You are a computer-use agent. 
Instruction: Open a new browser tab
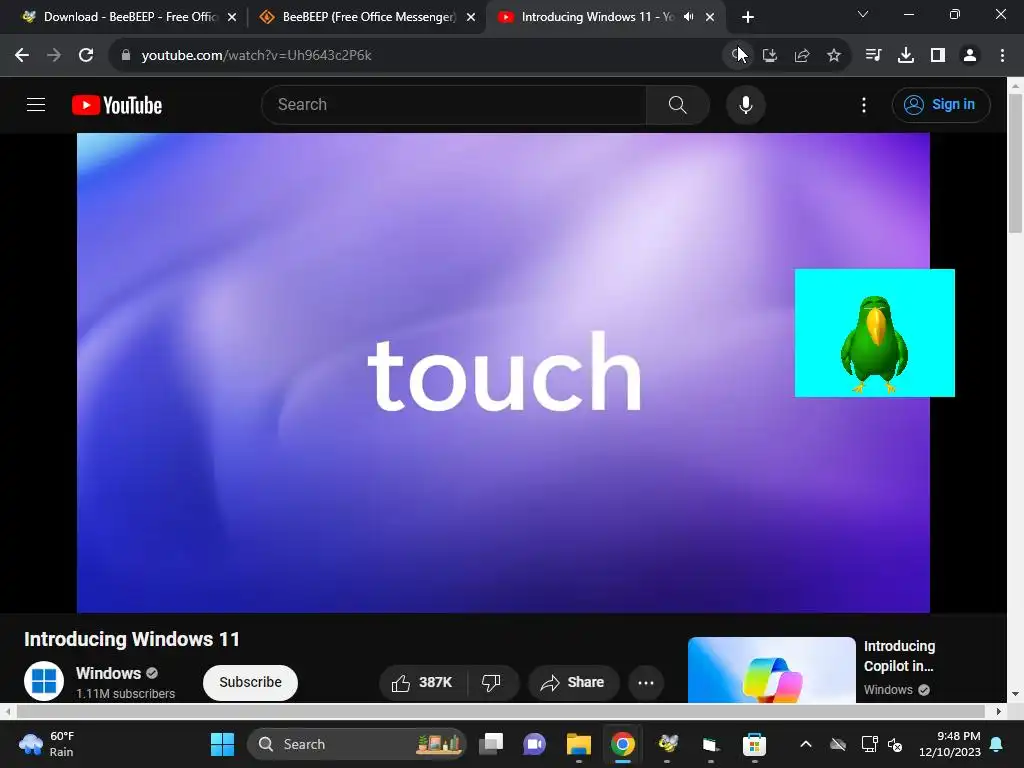tap(748, 17)
